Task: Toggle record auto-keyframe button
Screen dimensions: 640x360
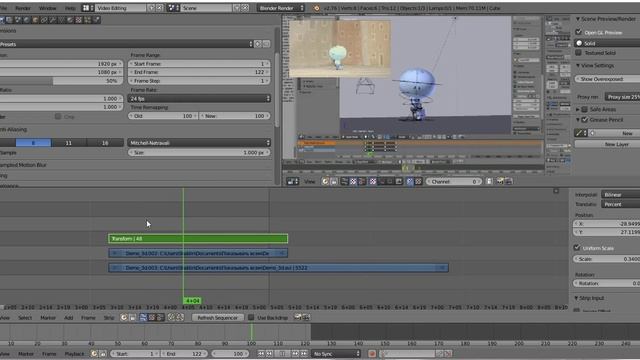Action: coord(372,354)
